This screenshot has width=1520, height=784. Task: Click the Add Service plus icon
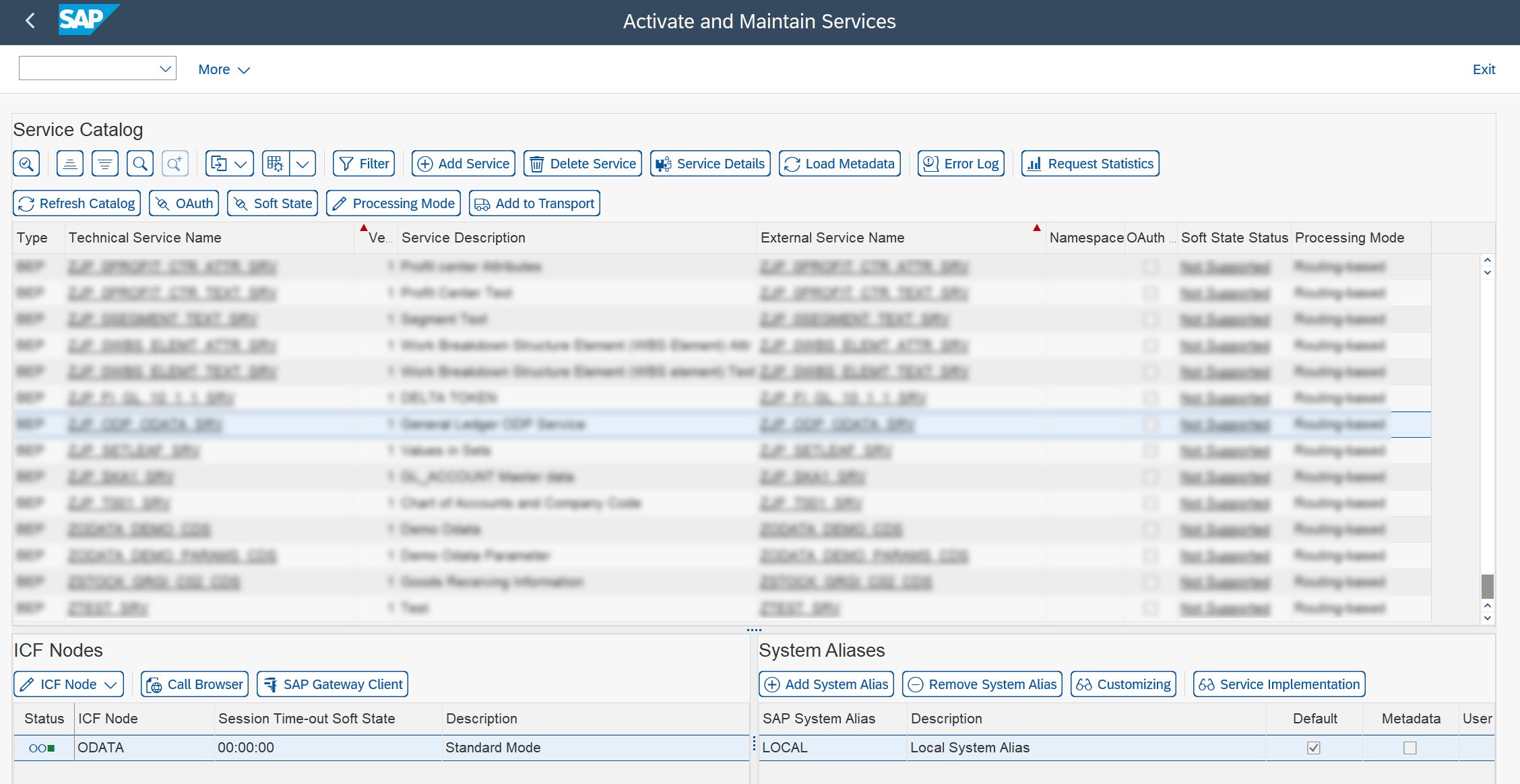(426, 163)
